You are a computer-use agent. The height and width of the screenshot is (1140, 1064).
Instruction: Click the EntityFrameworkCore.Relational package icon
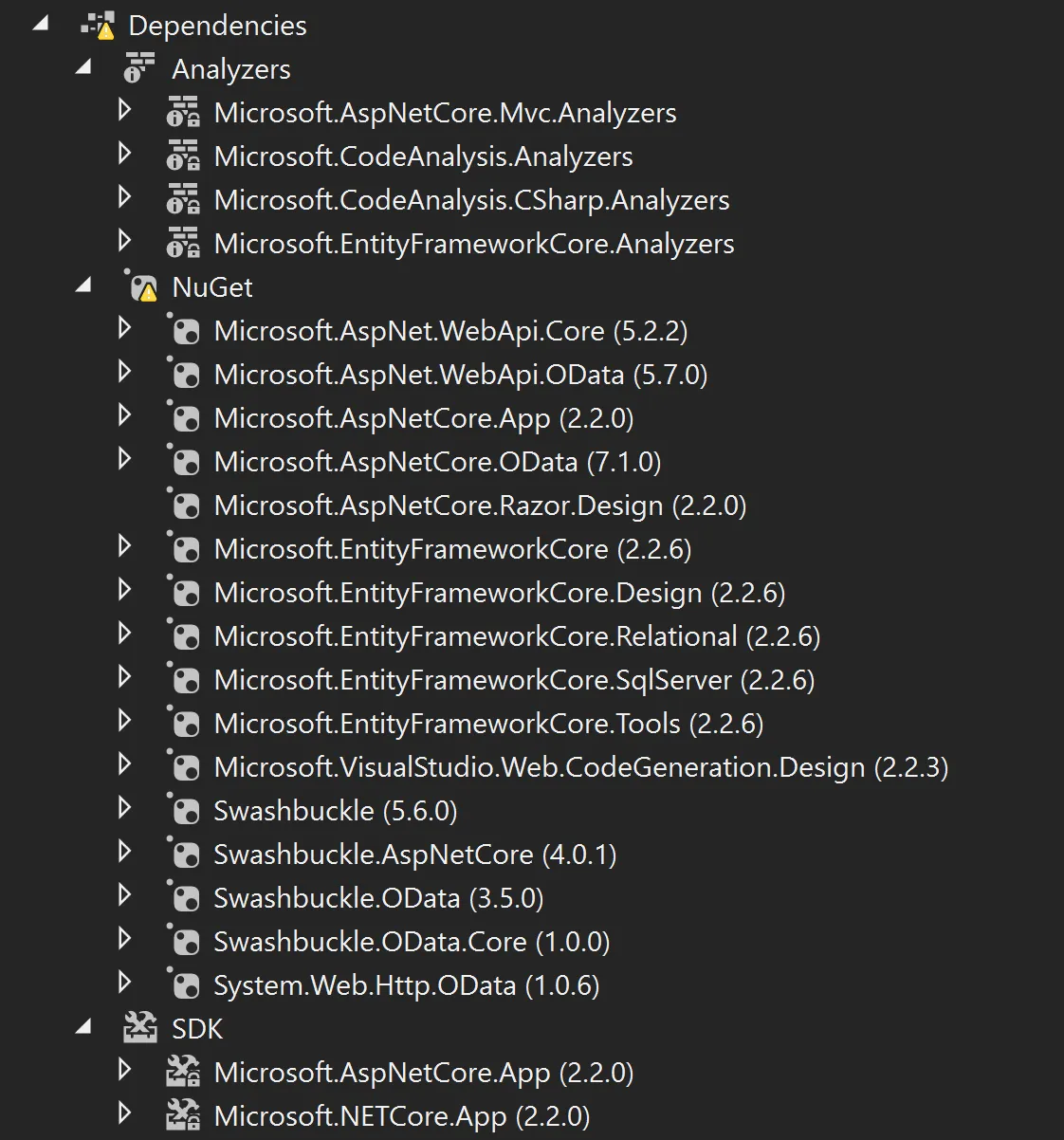(x=184, y=635)
